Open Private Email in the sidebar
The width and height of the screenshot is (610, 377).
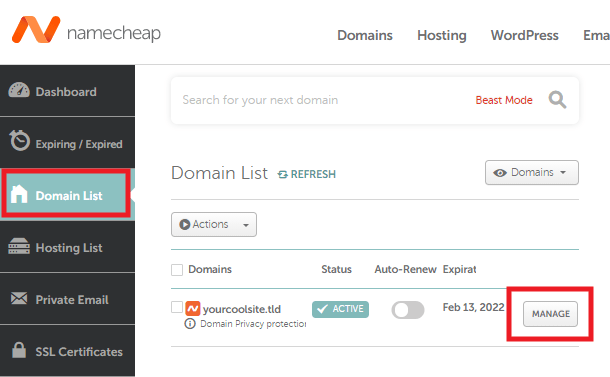point(67,299)
